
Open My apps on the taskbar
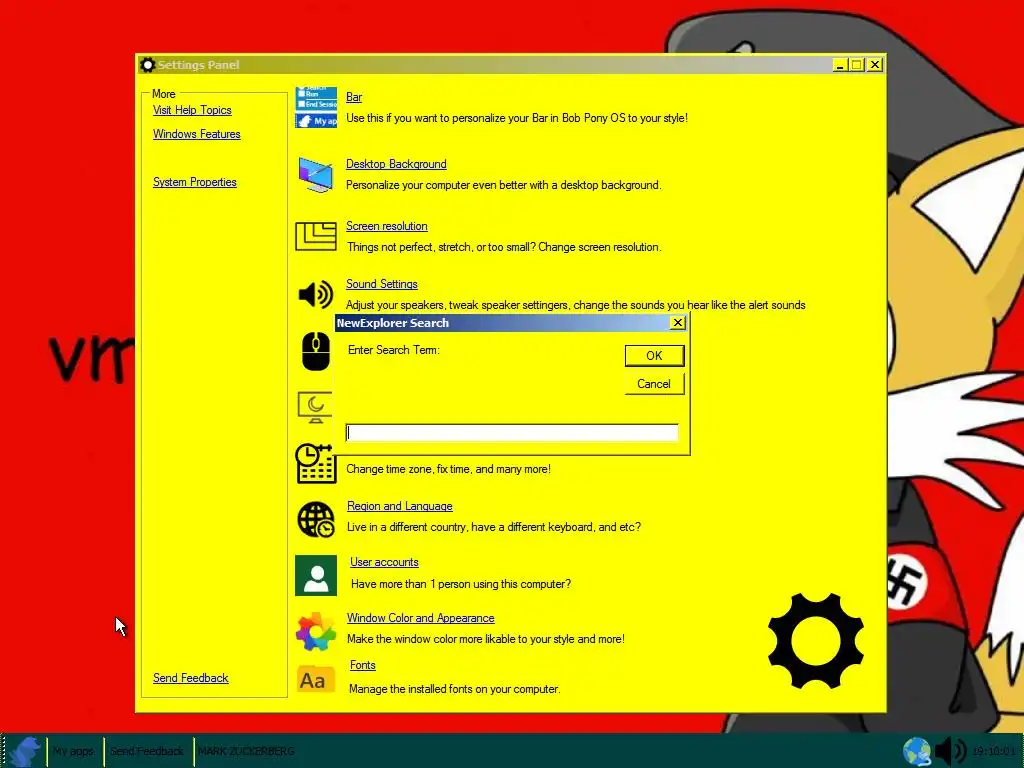(x=74, y=751)
